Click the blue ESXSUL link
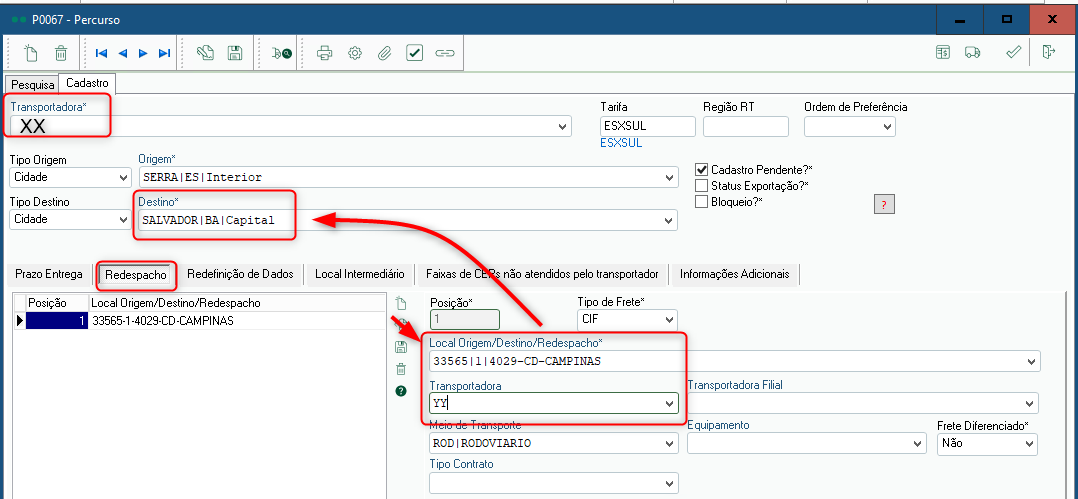Screen dimensions: 1078x499 click(x=621, y=144)
